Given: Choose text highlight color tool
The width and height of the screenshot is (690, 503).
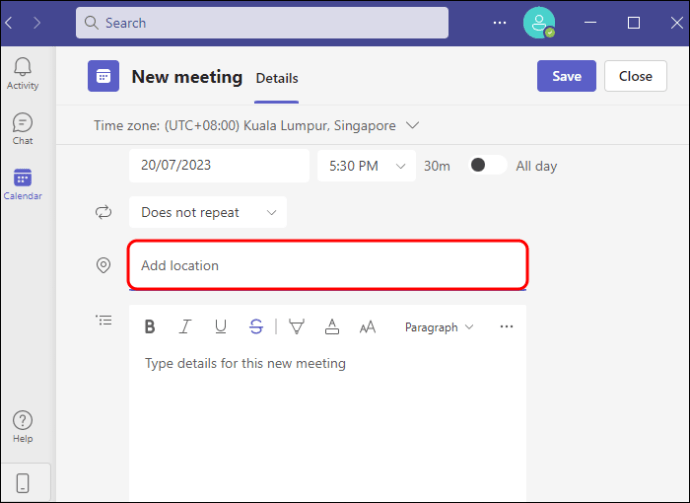Looking at the screenshot, I should pos(297,327).
